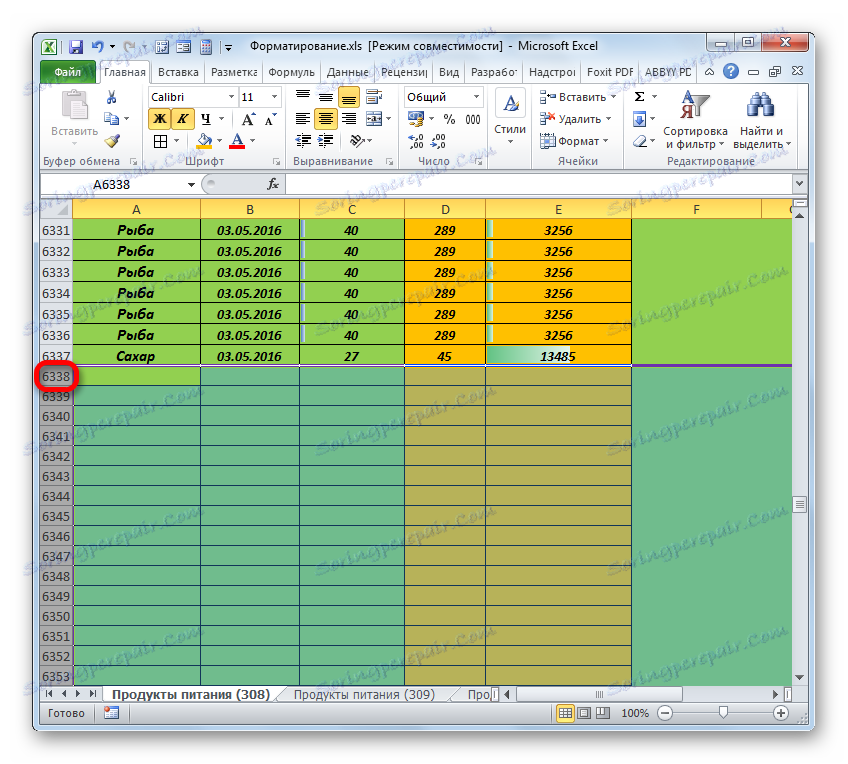The image size is (848, 764).
Task: Toggle Bold (Ж) formatting
Action: pos(160,119)
